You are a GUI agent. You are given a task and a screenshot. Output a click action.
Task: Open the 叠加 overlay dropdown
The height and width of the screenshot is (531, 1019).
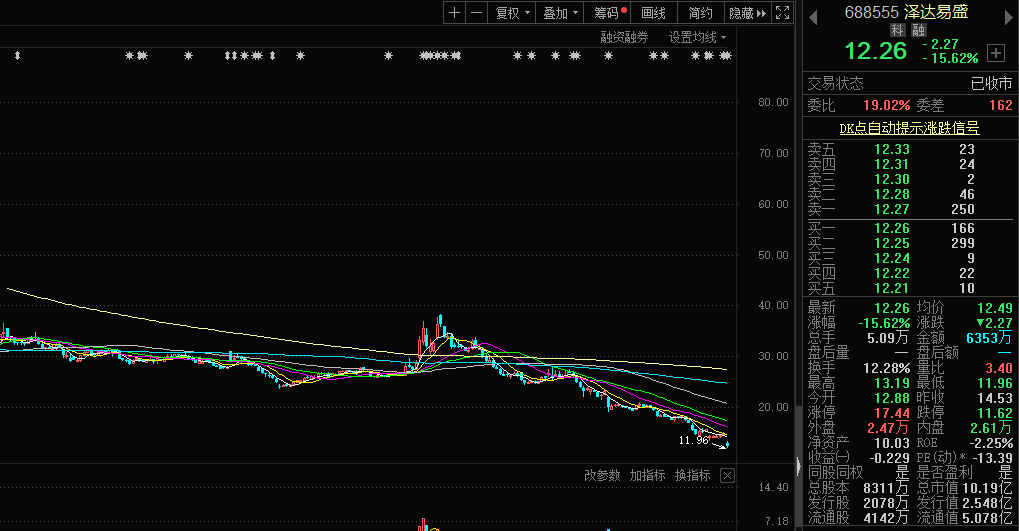(560, 13)
